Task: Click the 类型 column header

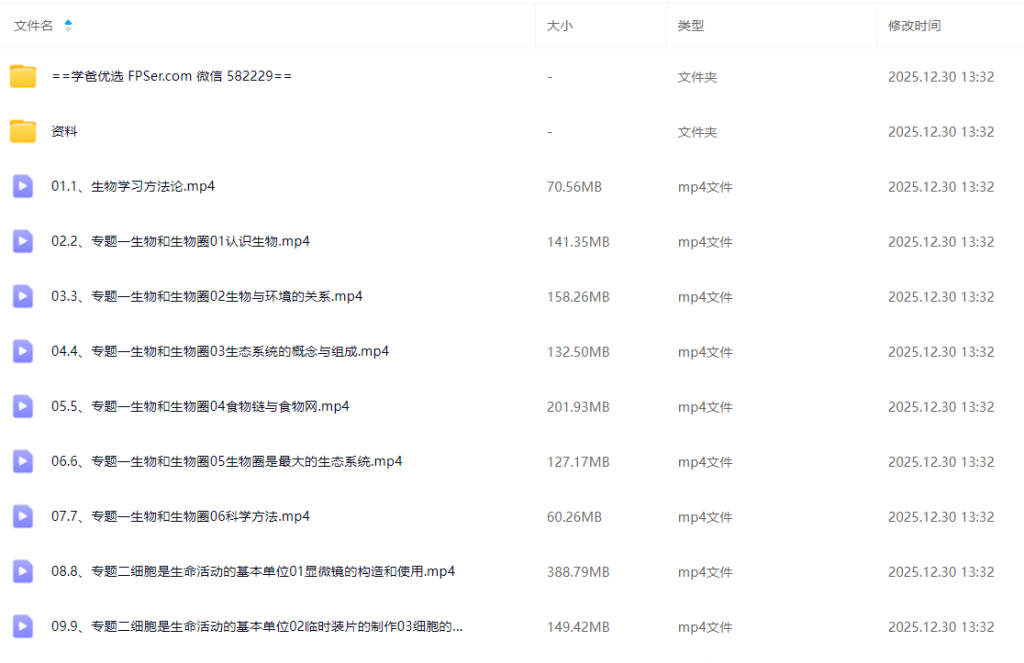Action: coord(691,26)
